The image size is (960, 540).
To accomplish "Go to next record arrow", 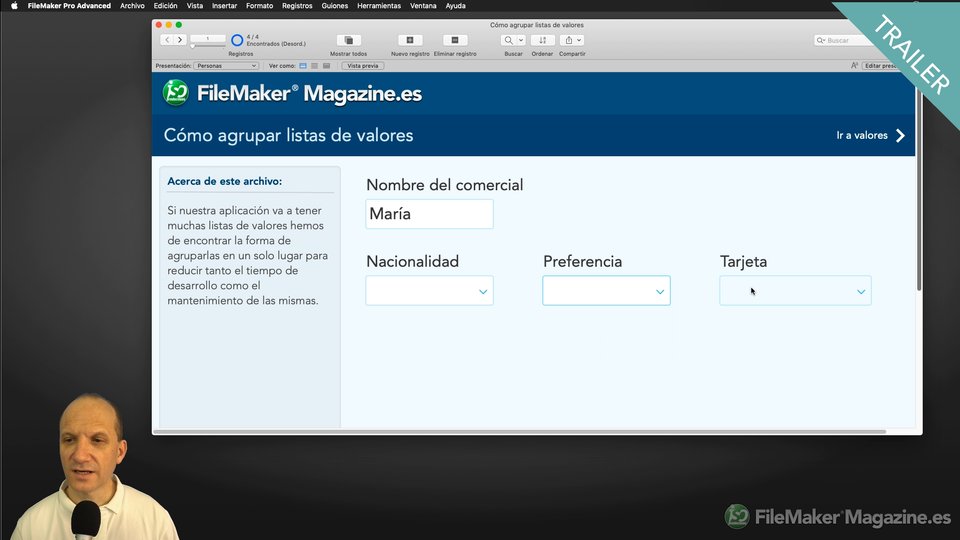I will point(180,40).
